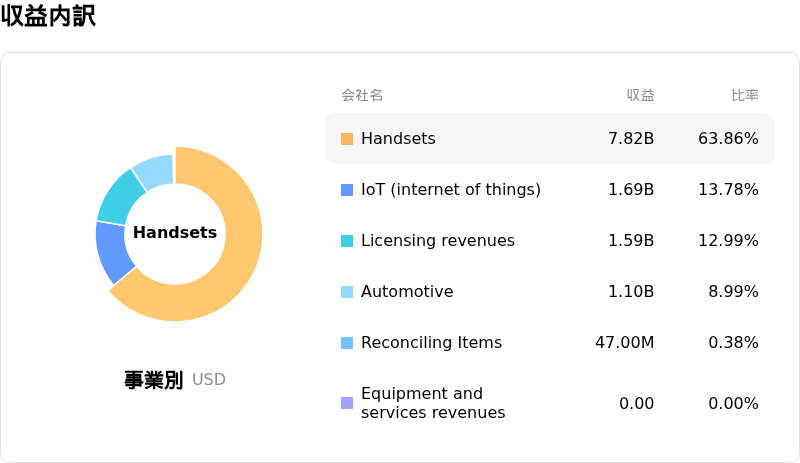Click the light blue Automotive swatch
The height and width of the screenshot is (463, 800).
347,292
